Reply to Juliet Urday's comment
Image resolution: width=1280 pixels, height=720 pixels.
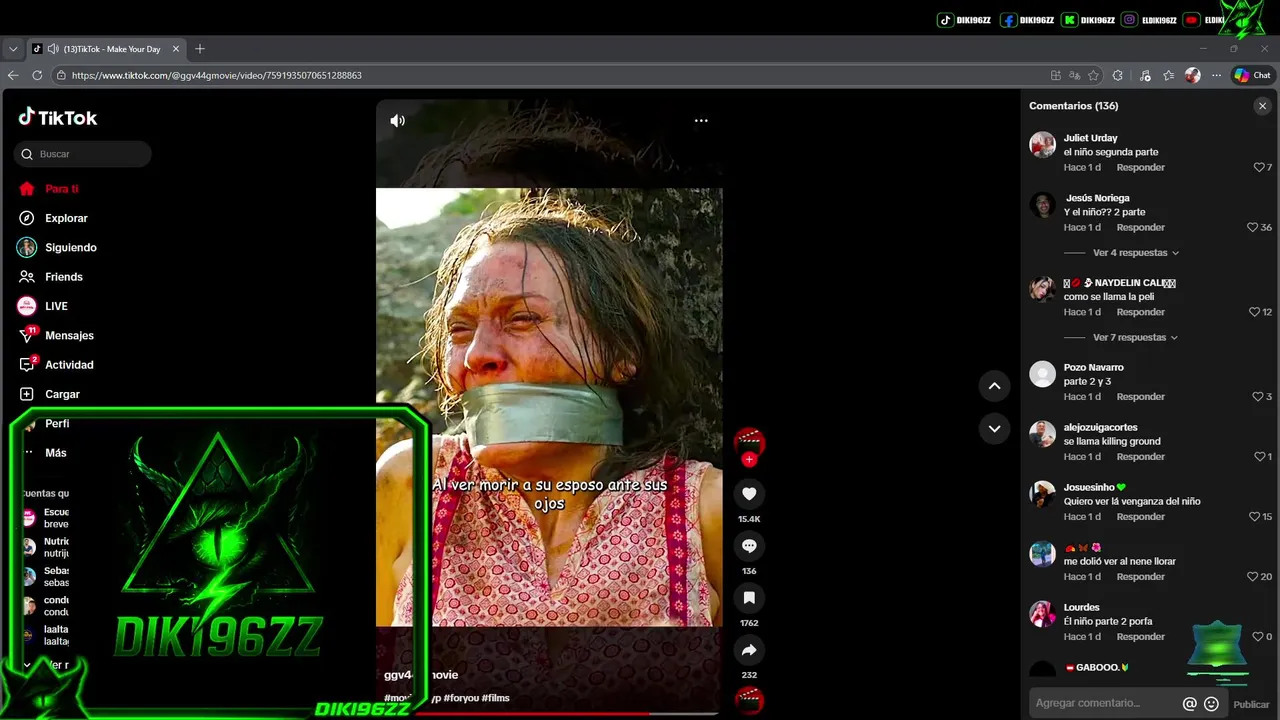(1140, 168)
